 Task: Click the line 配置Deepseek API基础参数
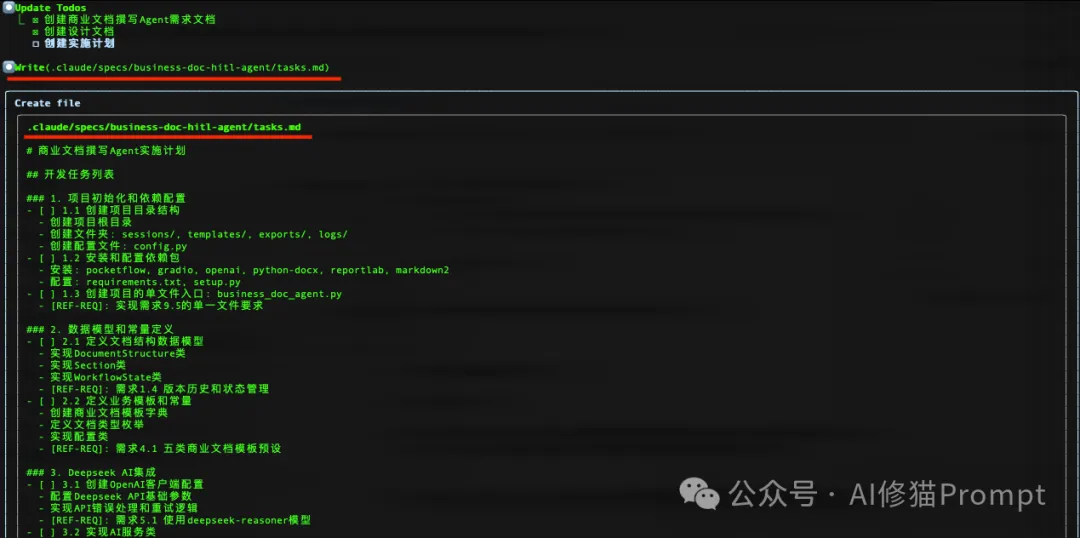115,496
